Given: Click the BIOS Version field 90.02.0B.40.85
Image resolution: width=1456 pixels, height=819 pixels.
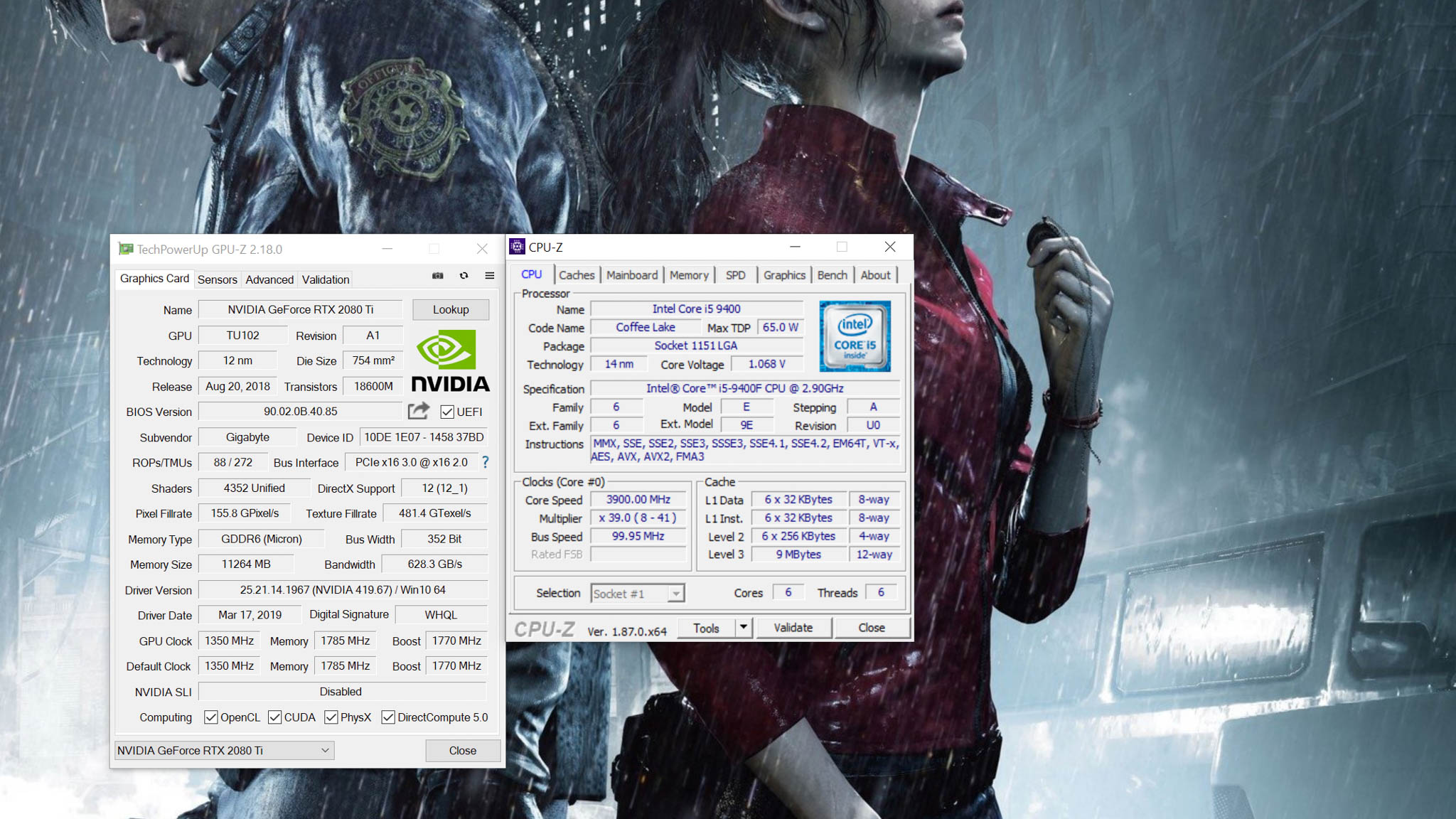Looking at the screenshot, I should click(300, 411).
